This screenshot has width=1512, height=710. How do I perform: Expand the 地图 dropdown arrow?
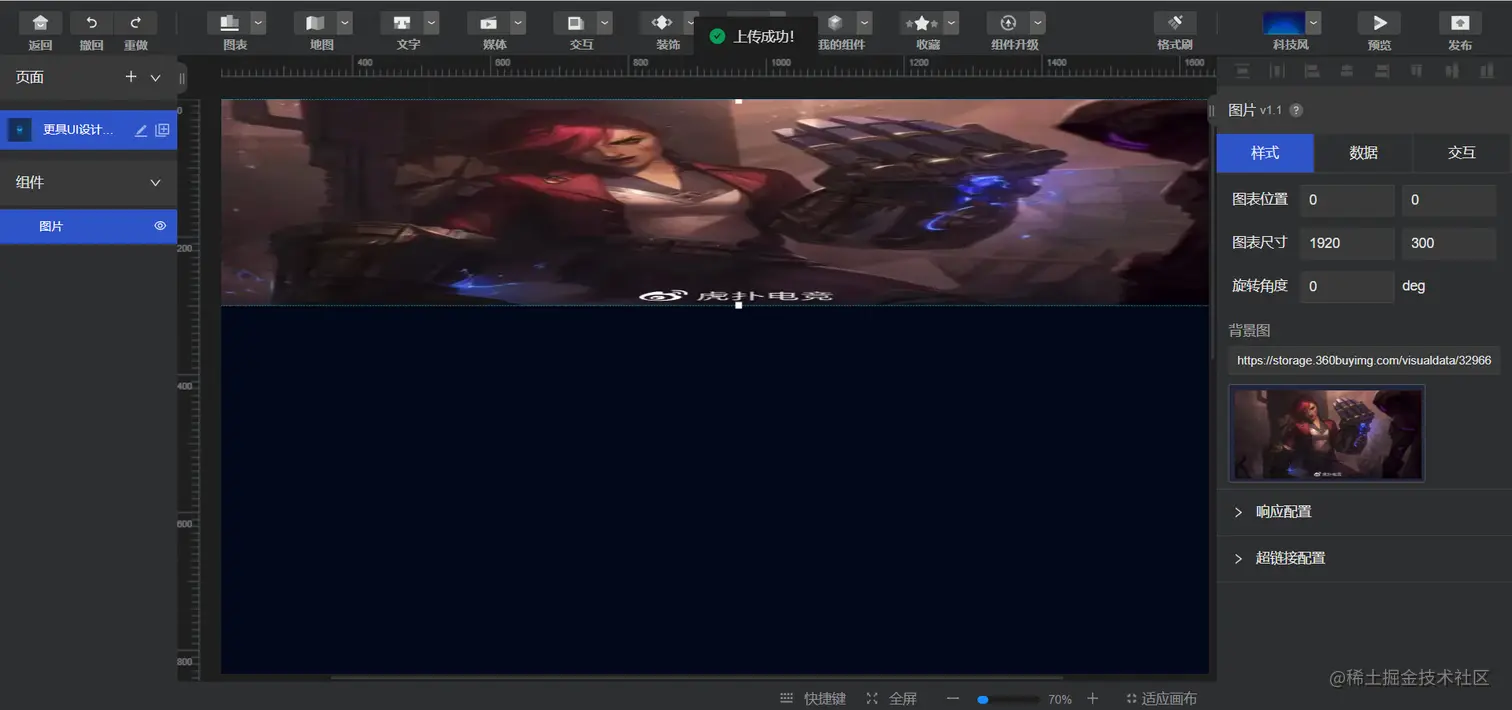[345, 23]
